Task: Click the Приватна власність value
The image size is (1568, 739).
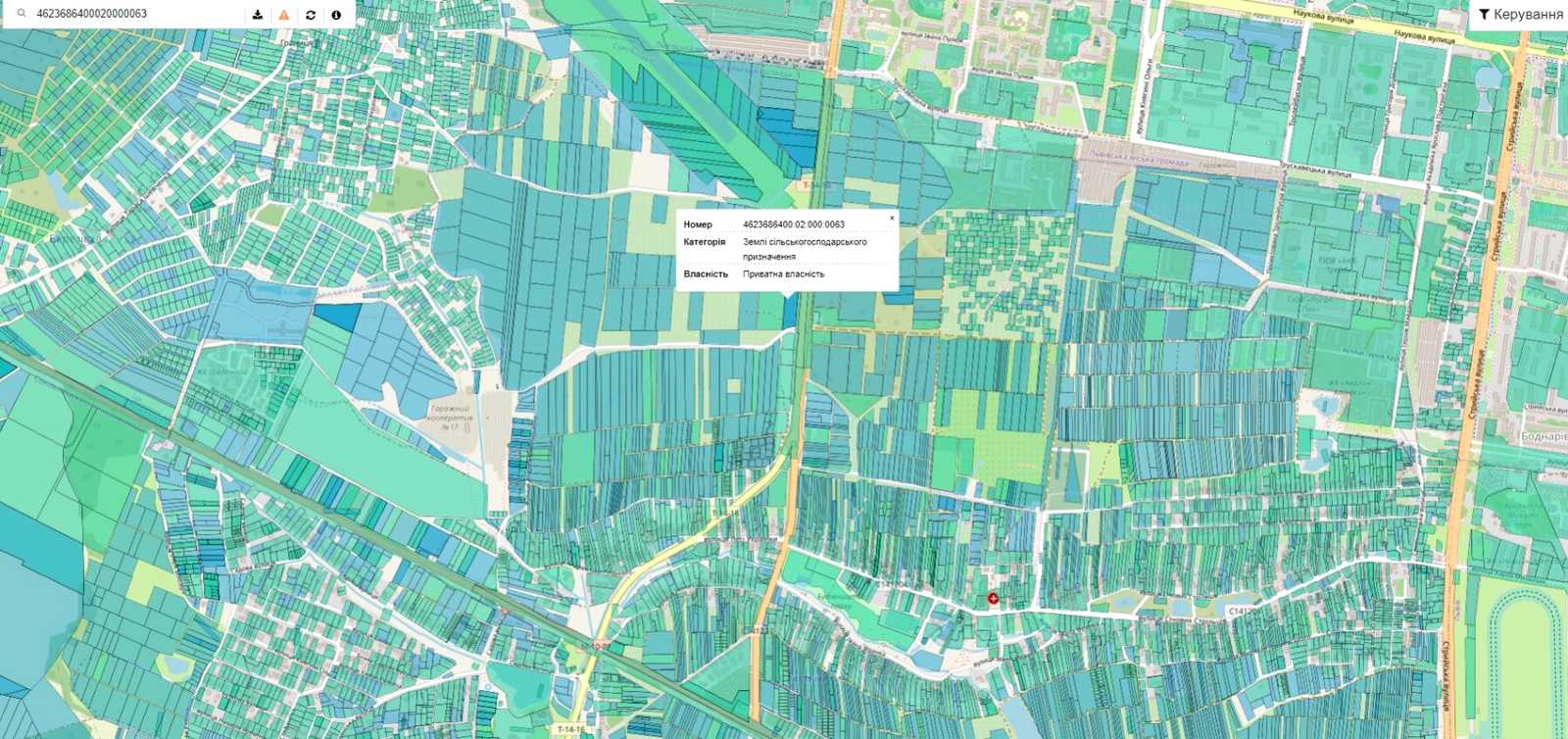Action: (x=784, y=274)
